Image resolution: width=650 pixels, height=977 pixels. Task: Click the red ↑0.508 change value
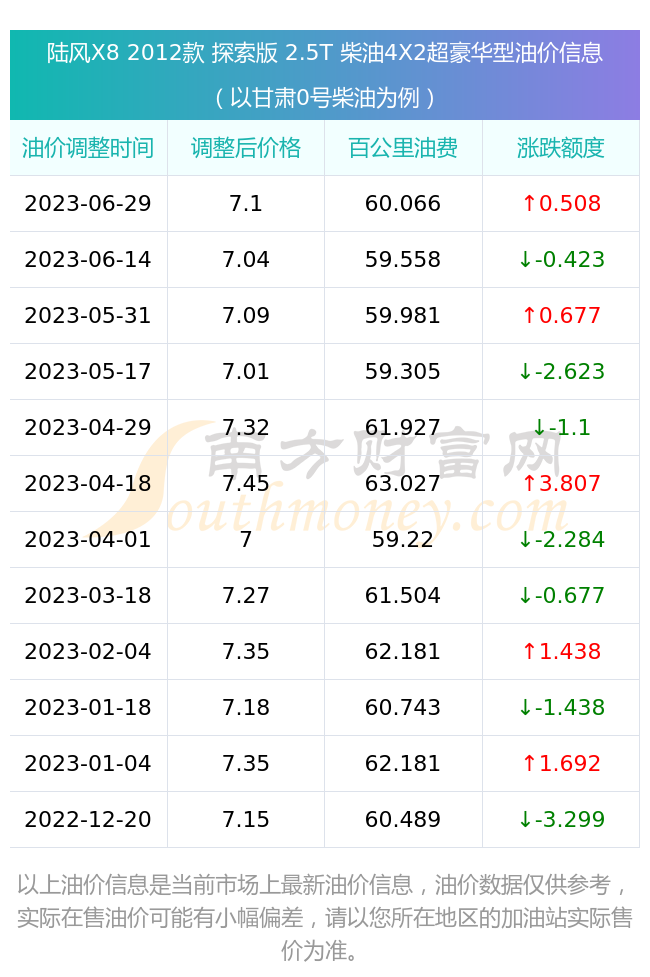(561, 203)
